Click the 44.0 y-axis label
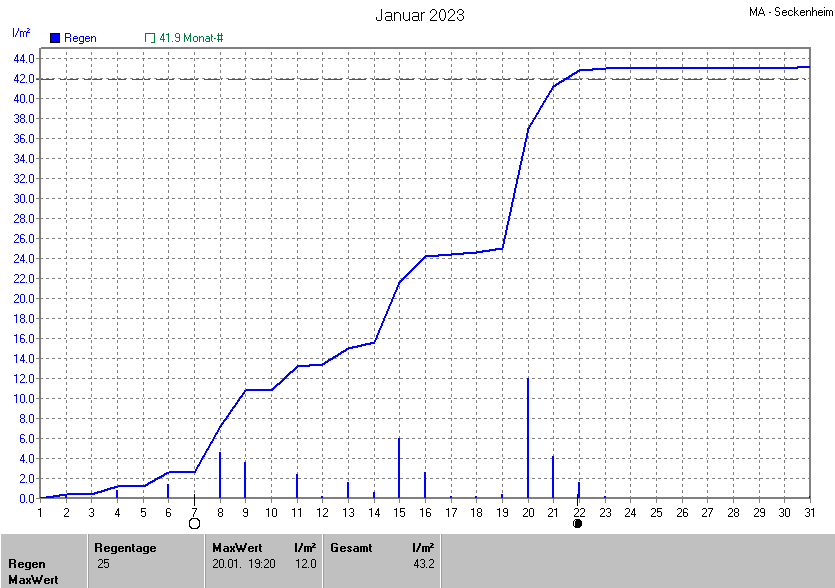 pyautogui.click(x=24, y=58)
